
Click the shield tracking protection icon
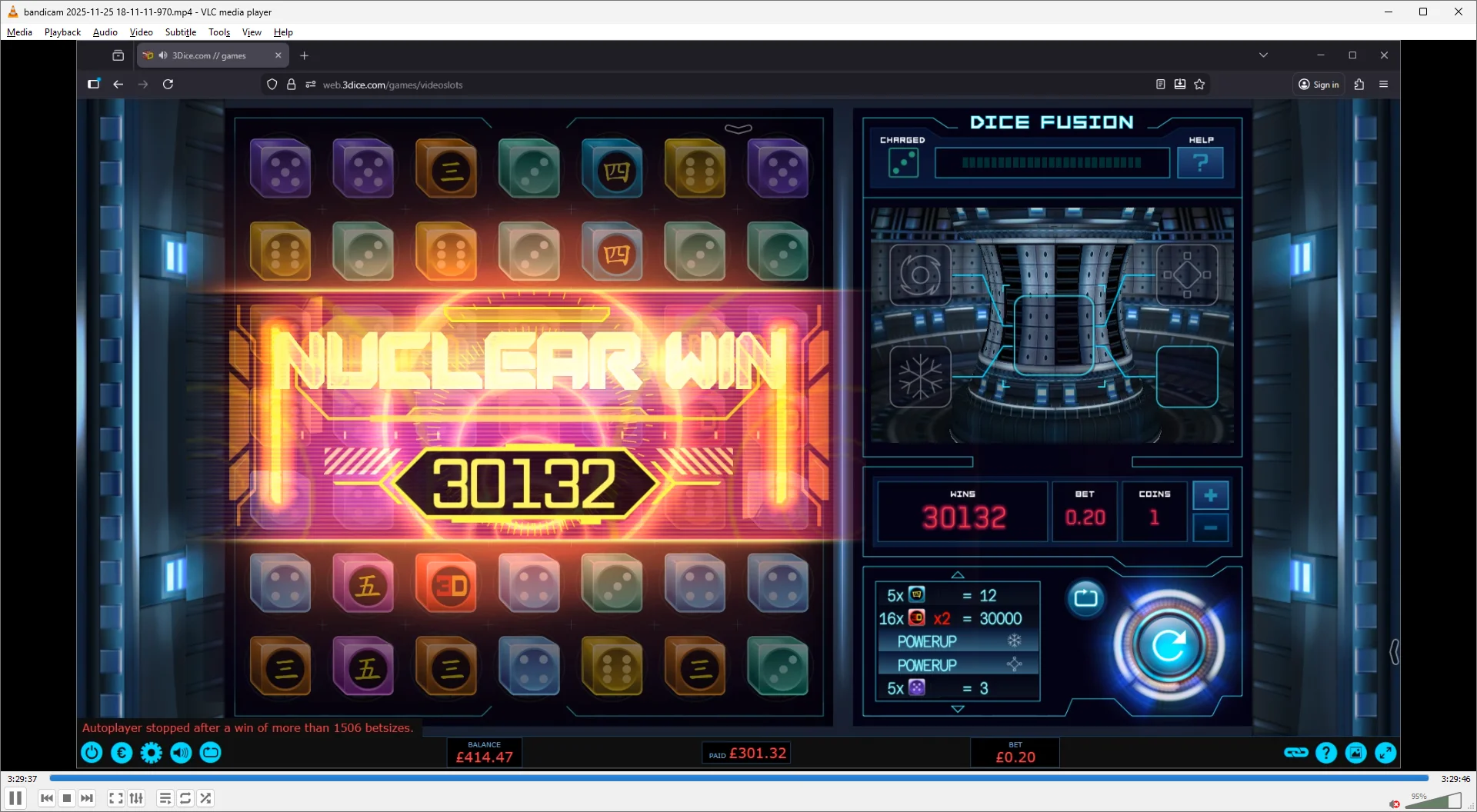(x=272, y=85)
